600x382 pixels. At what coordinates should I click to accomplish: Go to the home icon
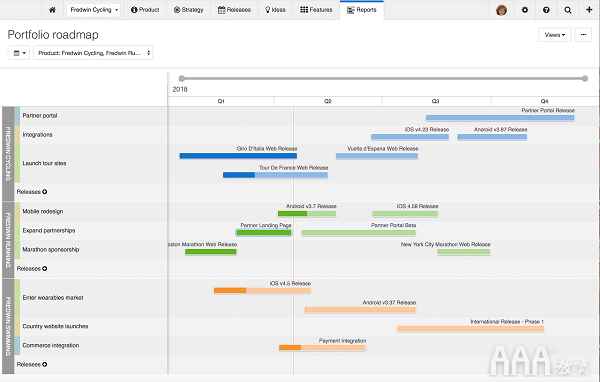tap(52, 10)
